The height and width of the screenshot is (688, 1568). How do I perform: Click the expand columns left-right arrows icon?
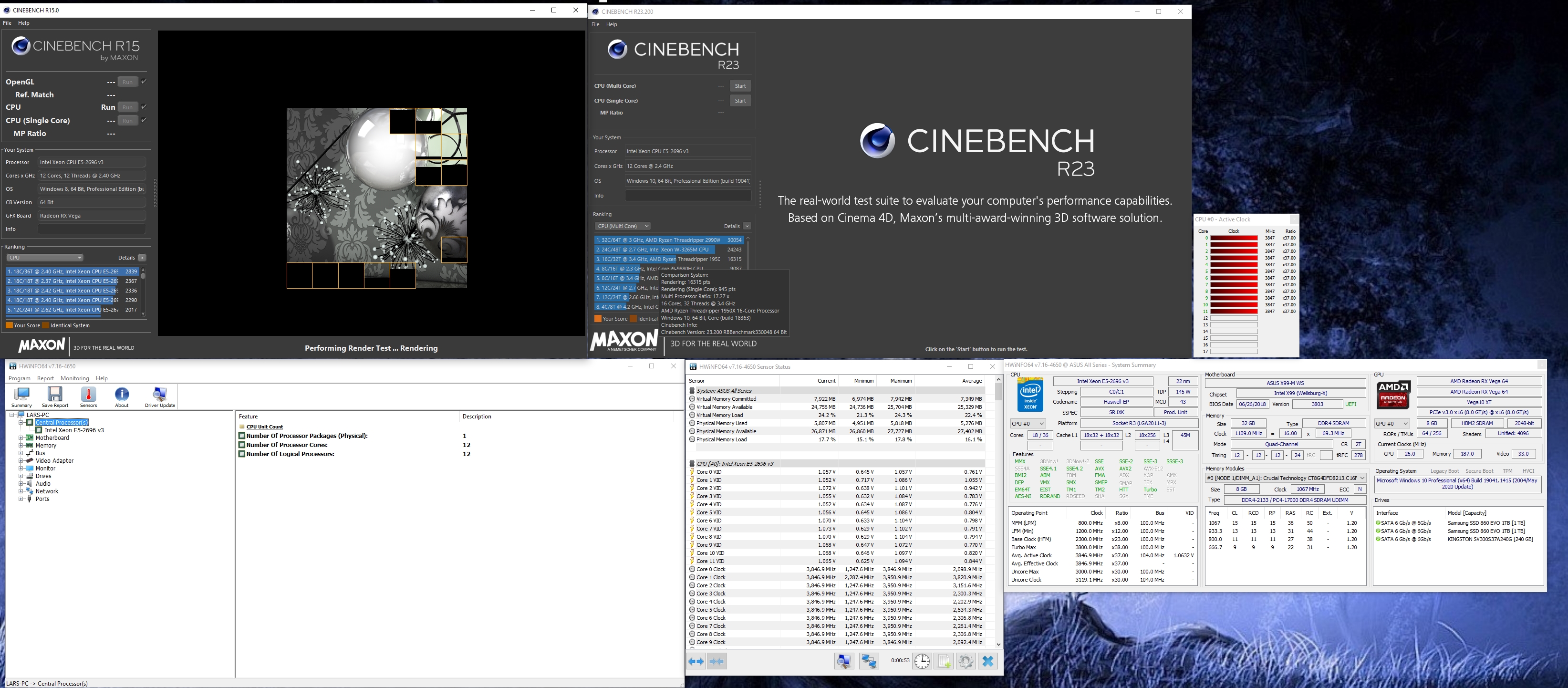click(696, 661)
